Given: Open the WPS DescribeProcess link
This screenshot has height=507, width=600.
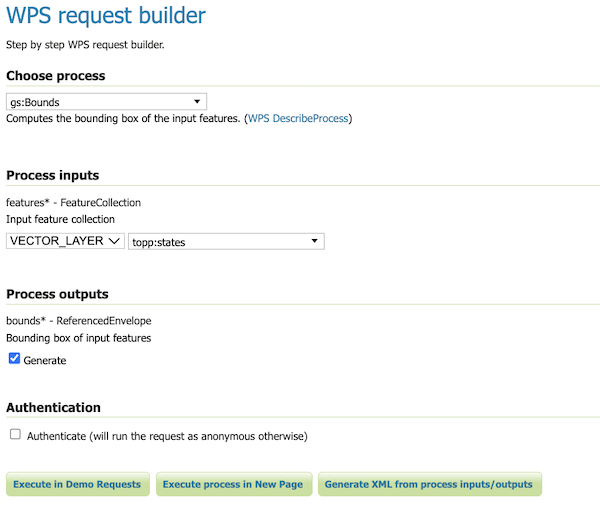Looking at the screenshot, I should [298, 118].
